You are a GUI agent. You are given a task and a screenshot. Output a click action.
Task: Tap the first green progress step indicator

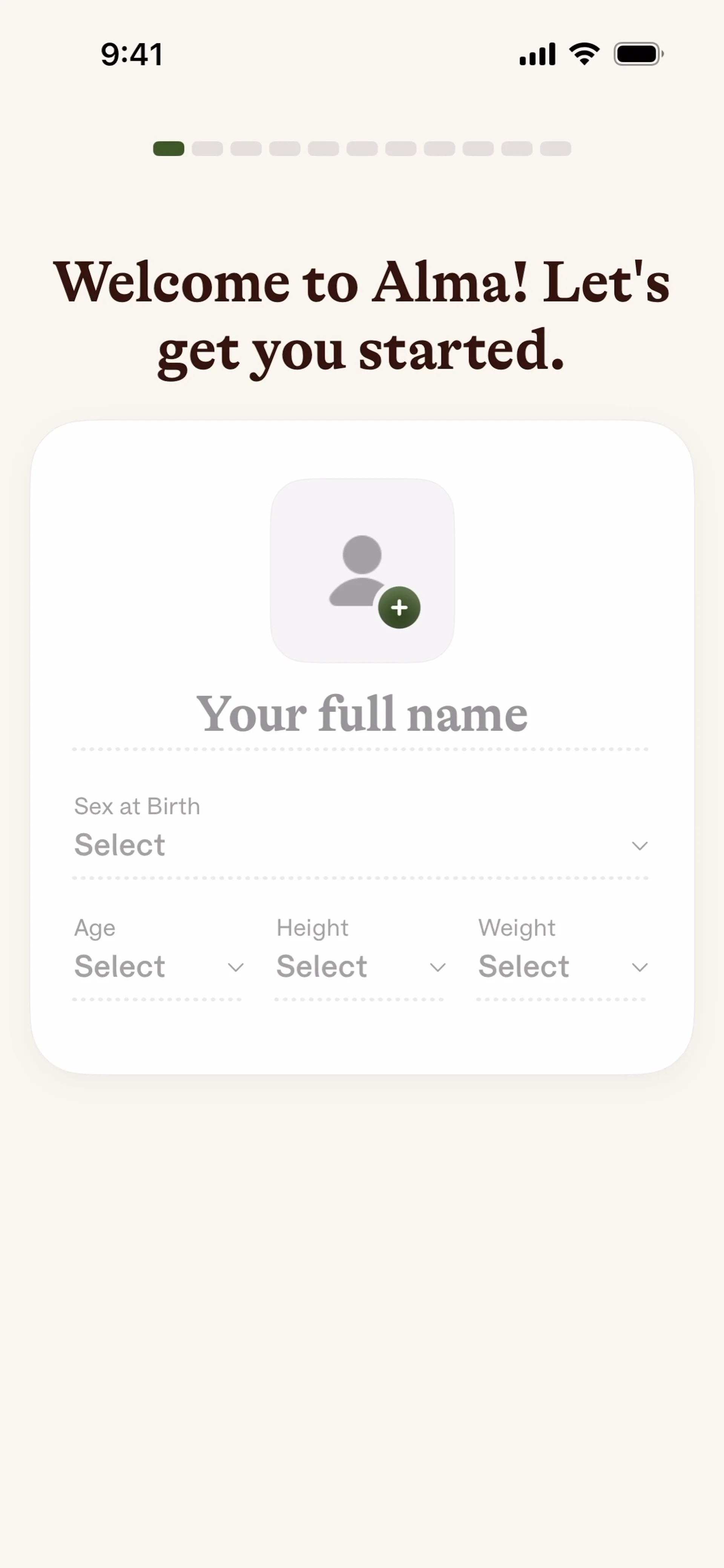[169, 149]
